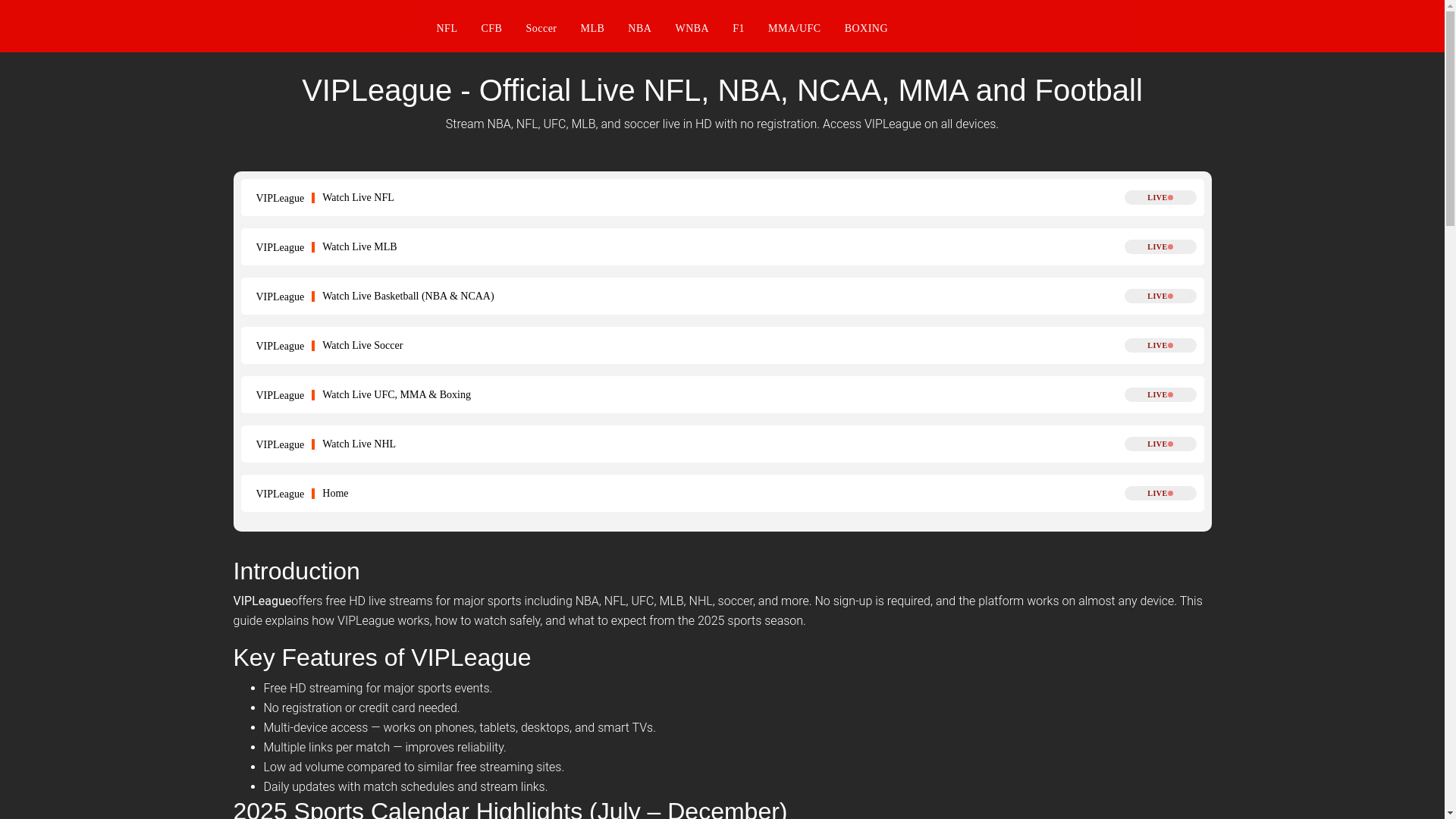Click the Watch Live MLB link
The height and width of the screenshot is (819, 1456).
[x=359, y=247]
